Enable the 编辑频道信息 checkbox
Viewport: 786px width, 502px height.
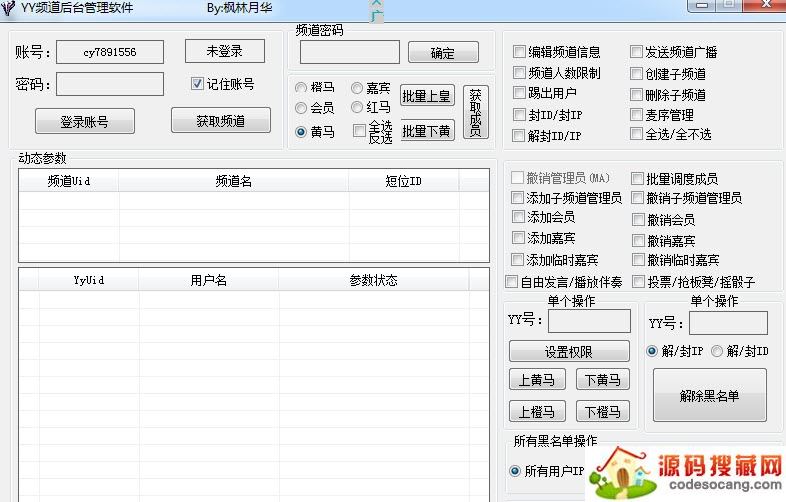point(519,52)
